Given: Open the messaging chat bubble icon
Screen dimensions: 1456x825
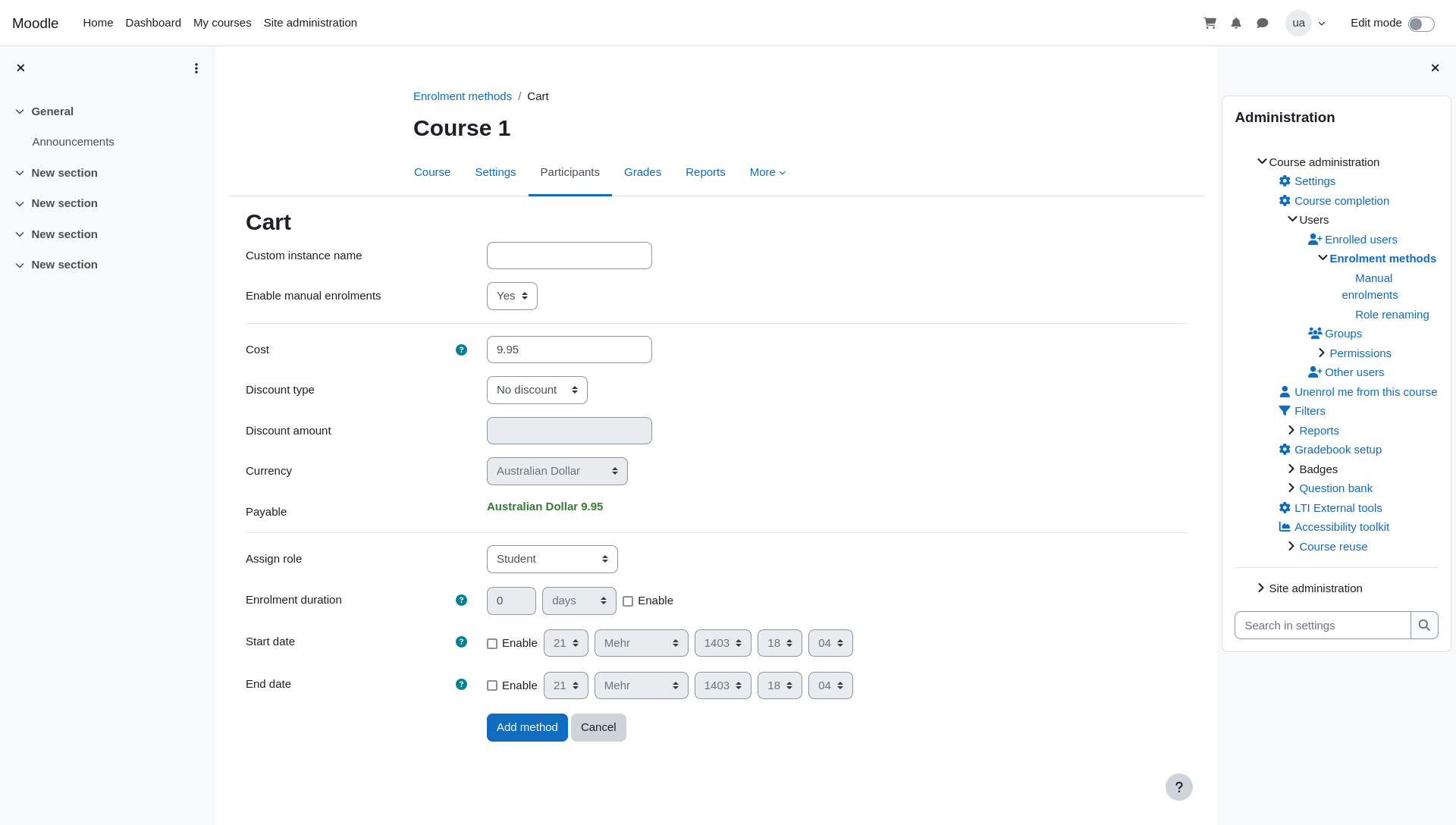Looking at the screenshot, I should (1263, 23).
